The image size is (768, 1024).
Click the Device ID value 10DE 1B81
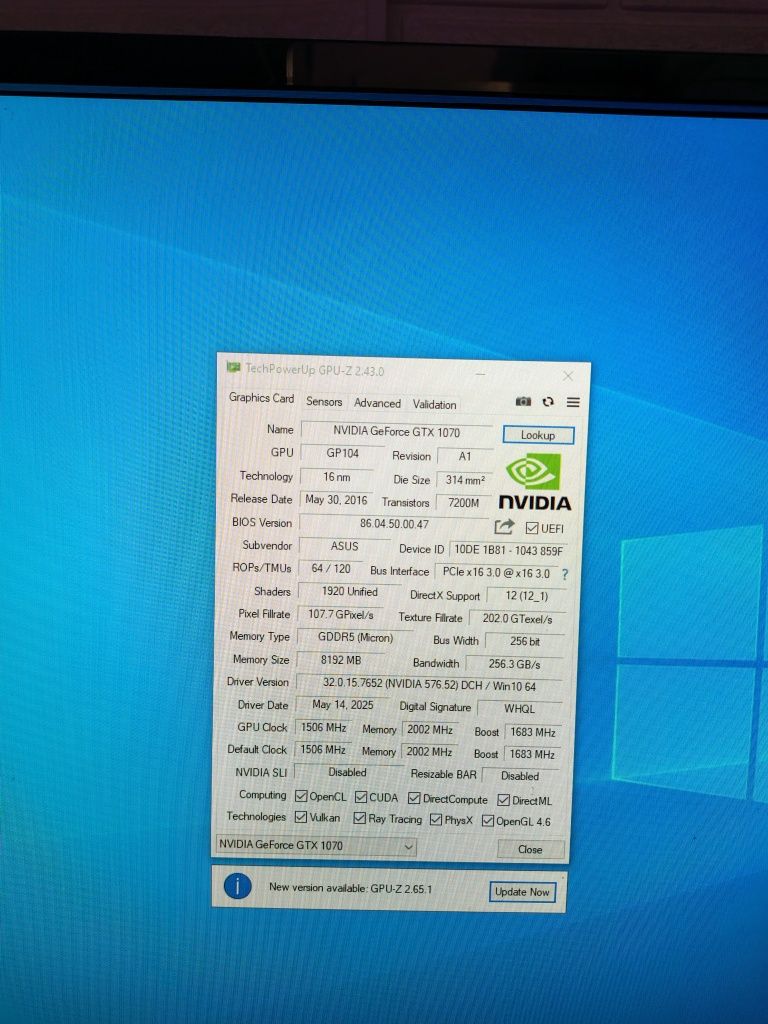(508, 550)
